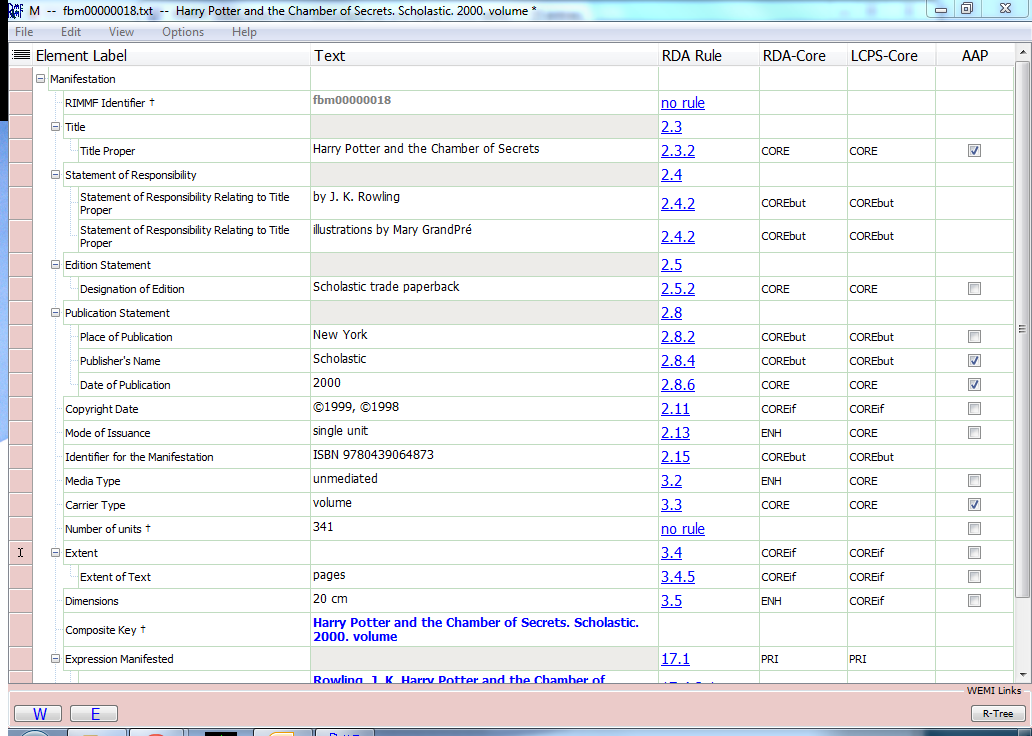
Task: Click Title Proper text field
Action: [x=484, y=151]
